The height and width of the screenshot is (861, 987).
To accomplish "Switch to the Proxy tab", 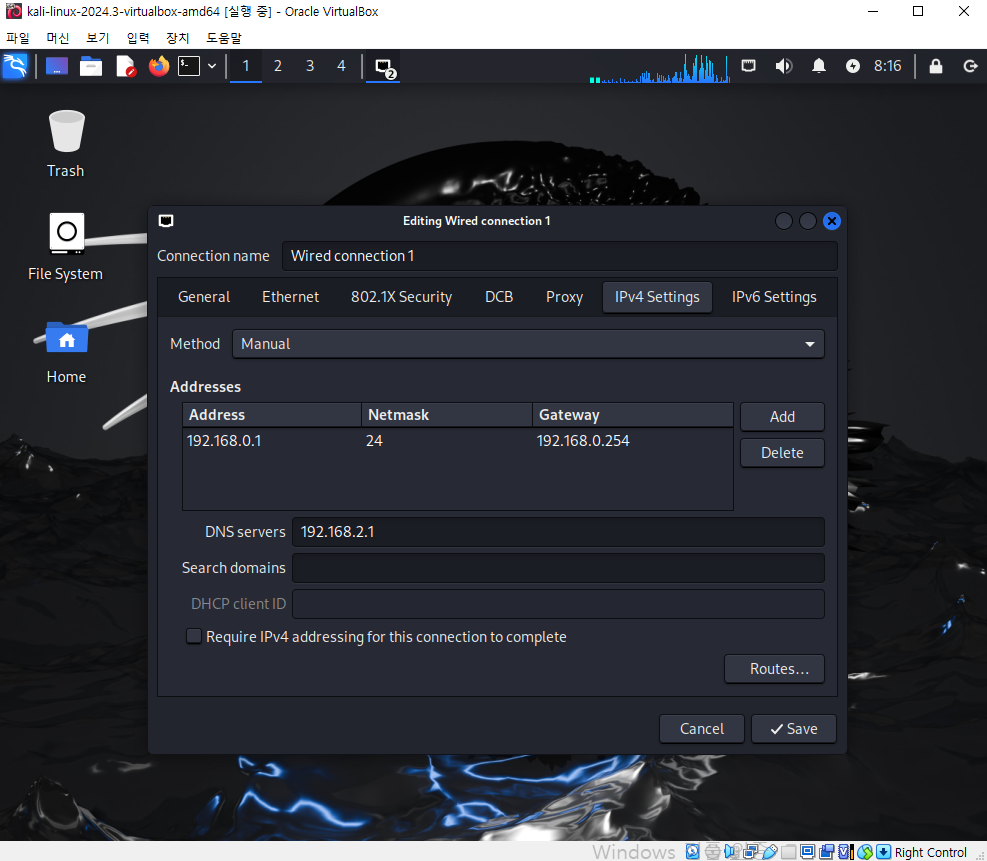I will [x=564, y=297].
